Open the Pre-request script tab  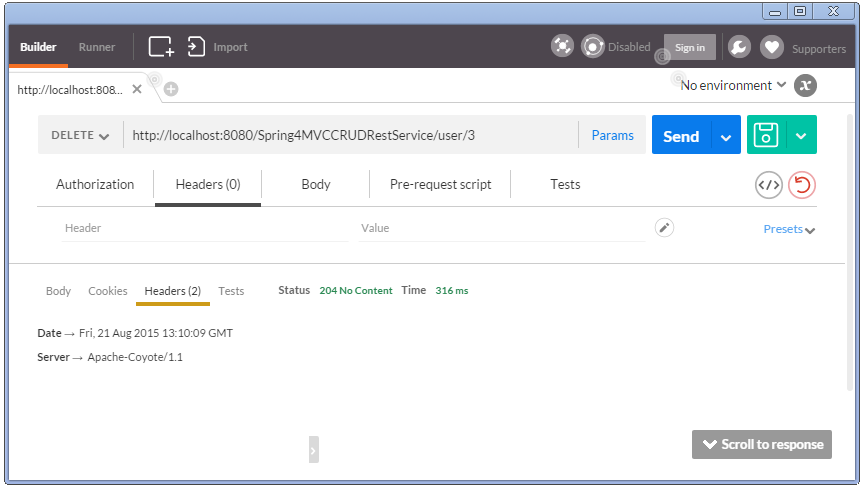[440, 184]
